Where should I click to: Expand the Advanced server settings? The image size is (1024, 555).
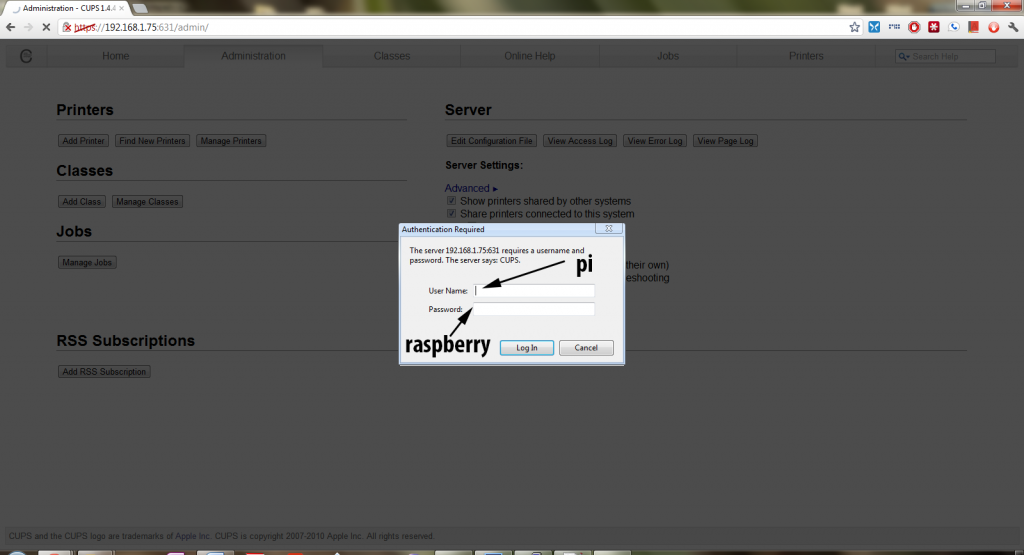pos(471,188)
